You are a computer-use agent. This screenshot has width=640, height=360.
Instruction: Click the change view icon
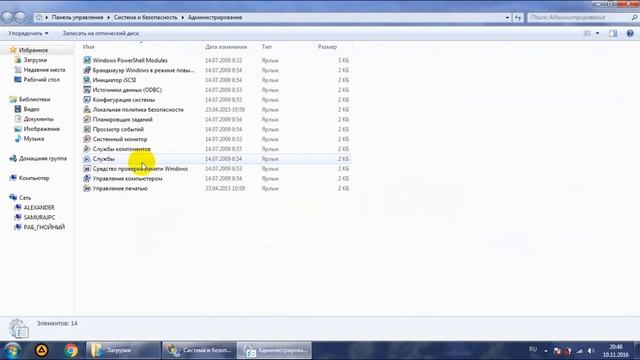(x=587, y=33)
